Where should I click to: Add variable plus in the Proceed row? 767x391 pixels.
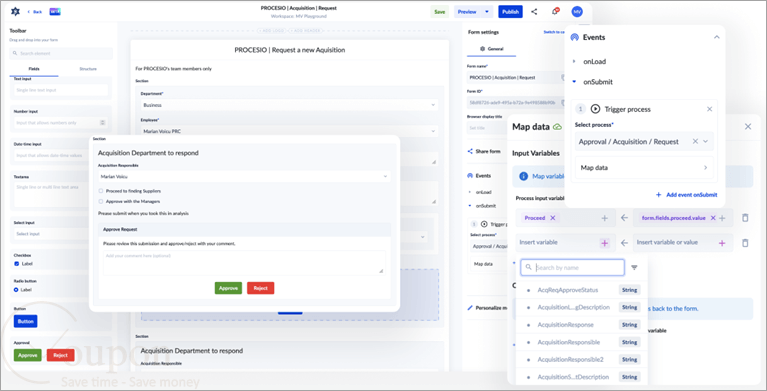point(605,218)
